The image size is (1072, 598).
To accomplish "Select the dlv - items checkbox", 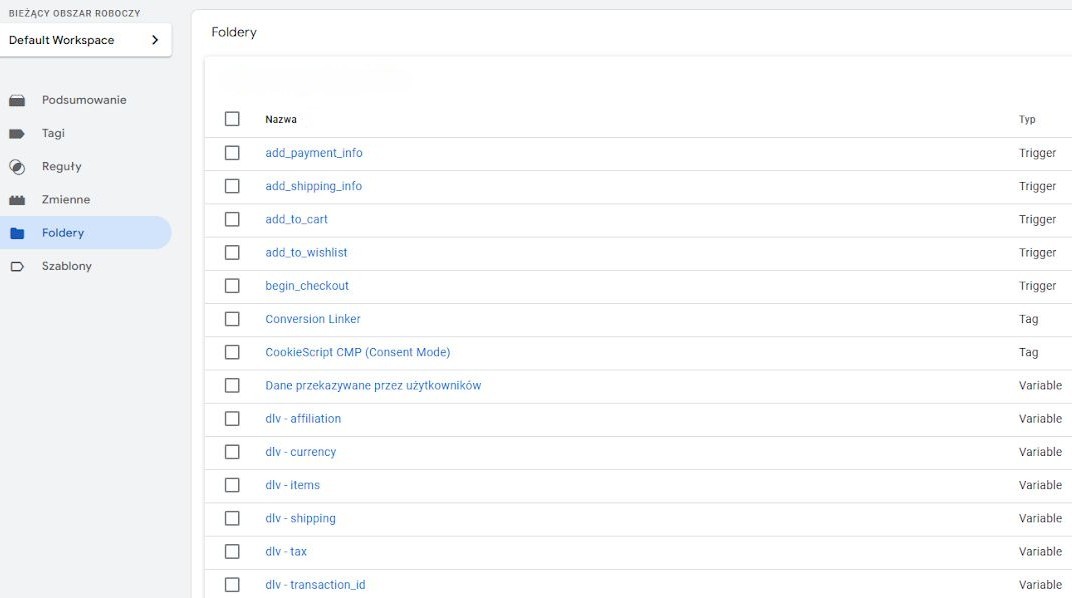I will click(232, 485).
